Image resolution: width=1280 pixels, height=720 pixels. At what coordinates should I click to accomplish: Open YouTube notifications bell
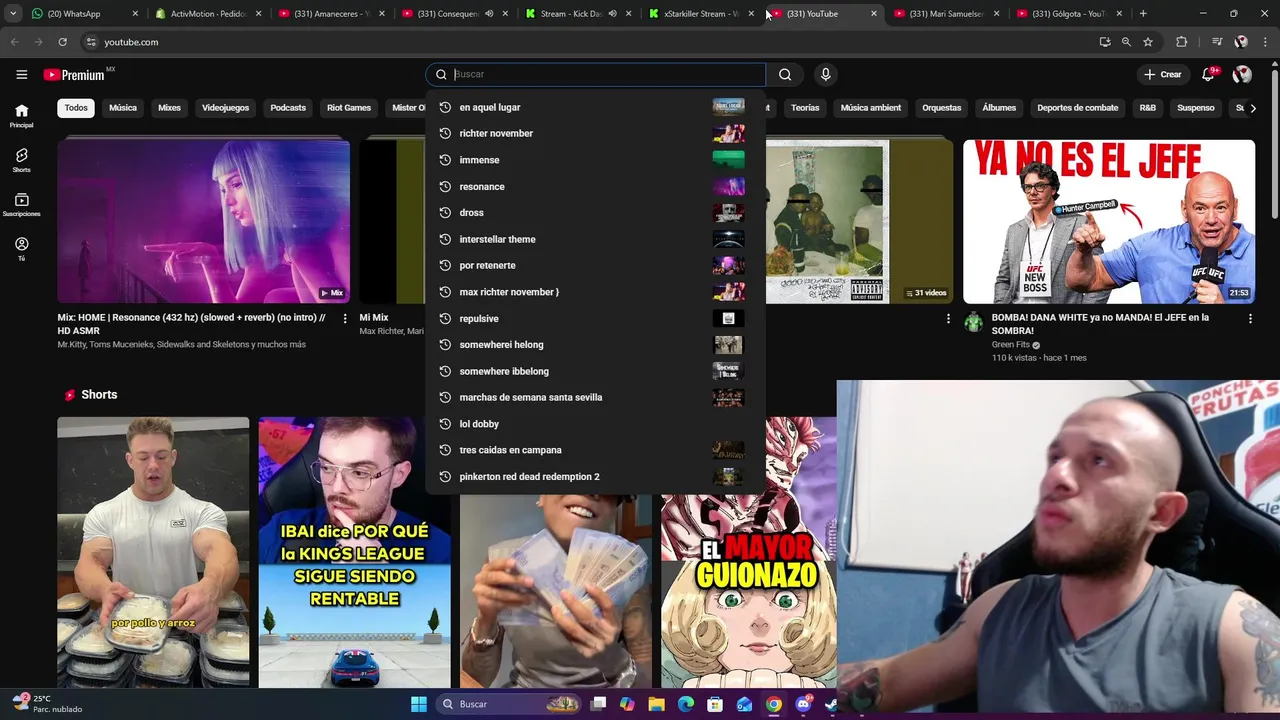tap(1209, 74)
